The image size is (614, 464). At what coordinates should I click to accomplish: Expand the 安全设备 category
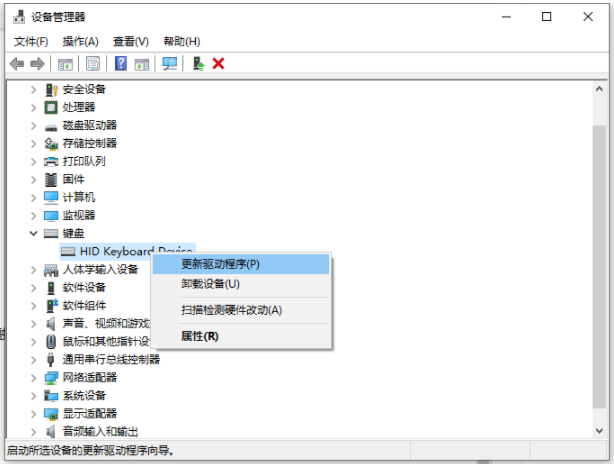pos(35,89)
